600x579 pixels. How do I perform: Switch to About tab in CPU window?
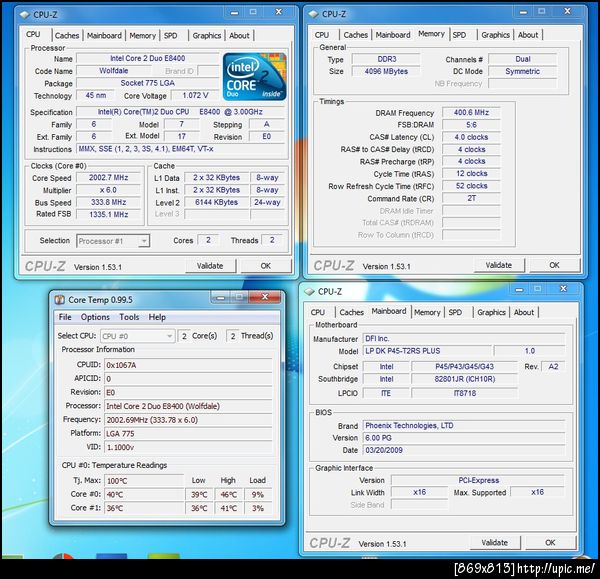click(x=239, y=36)
